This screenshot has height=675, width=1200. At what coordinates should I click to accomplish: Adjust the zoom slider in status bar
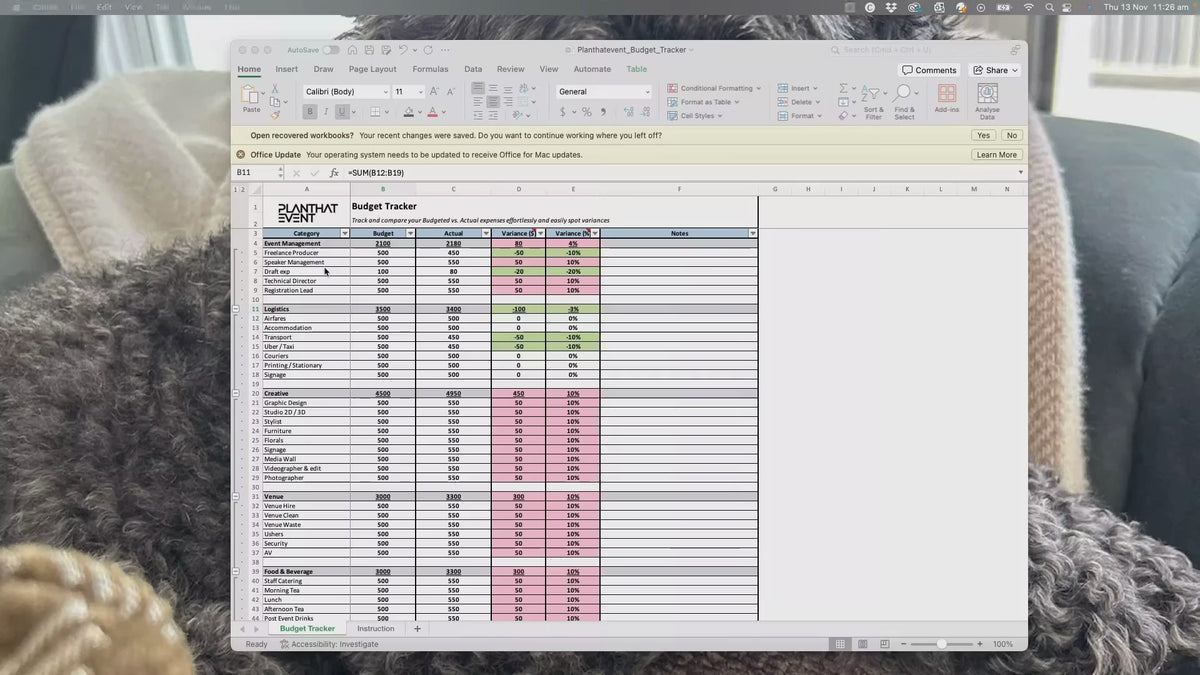pyautogui.click(x=941, y=644)
